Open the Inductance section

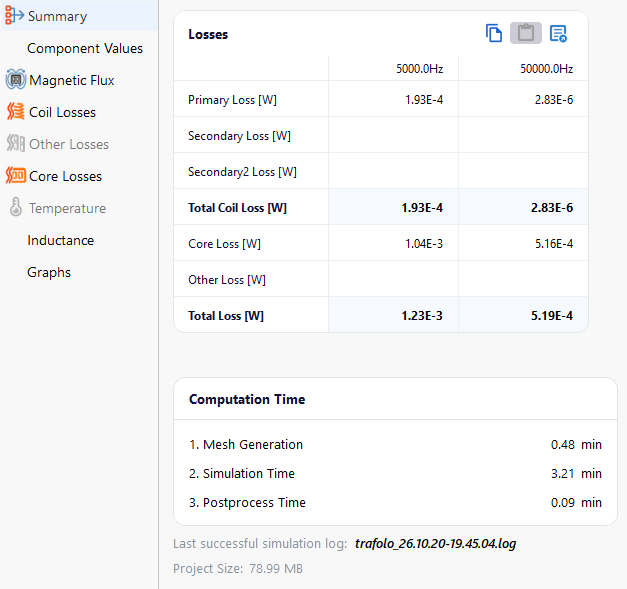pyautogui.click(x=60, y=240)
